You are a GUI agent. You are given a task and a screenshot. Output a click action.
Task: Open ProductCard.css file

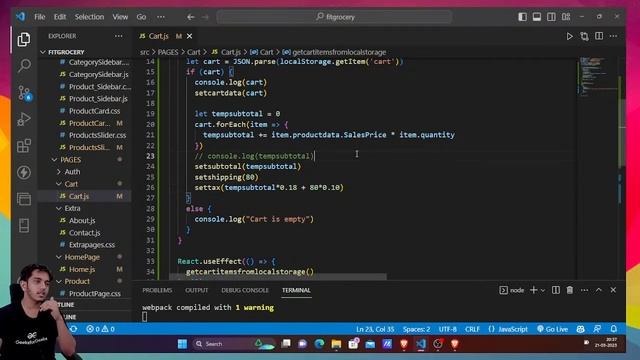coord(94,111)
